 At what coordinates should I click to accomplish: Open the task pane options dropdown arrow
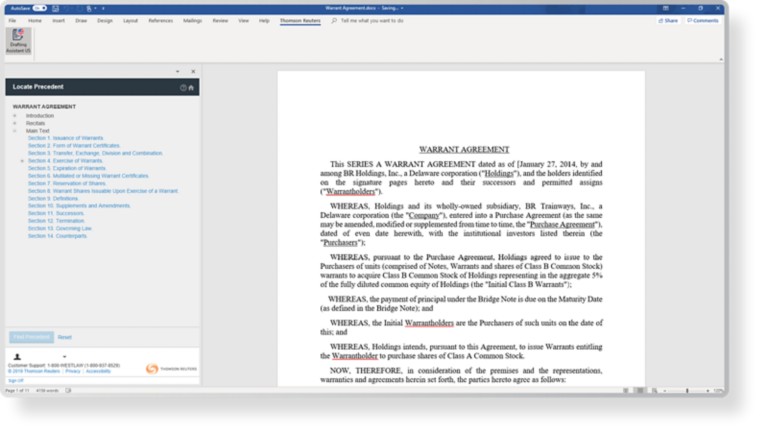pos(177,72)
